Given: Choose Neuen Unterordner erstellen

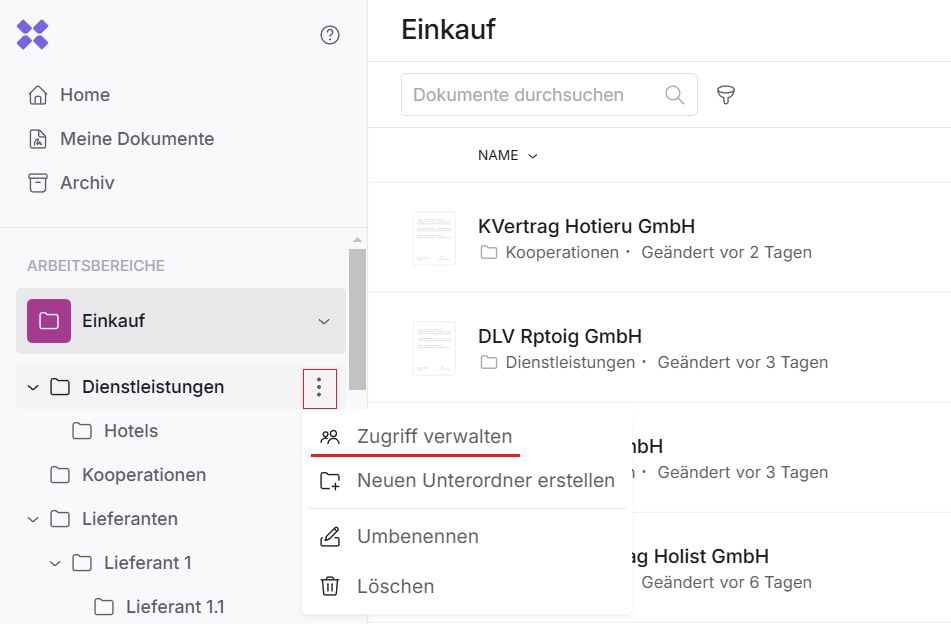Looking at the screenshot, I should tap(485, 481).
